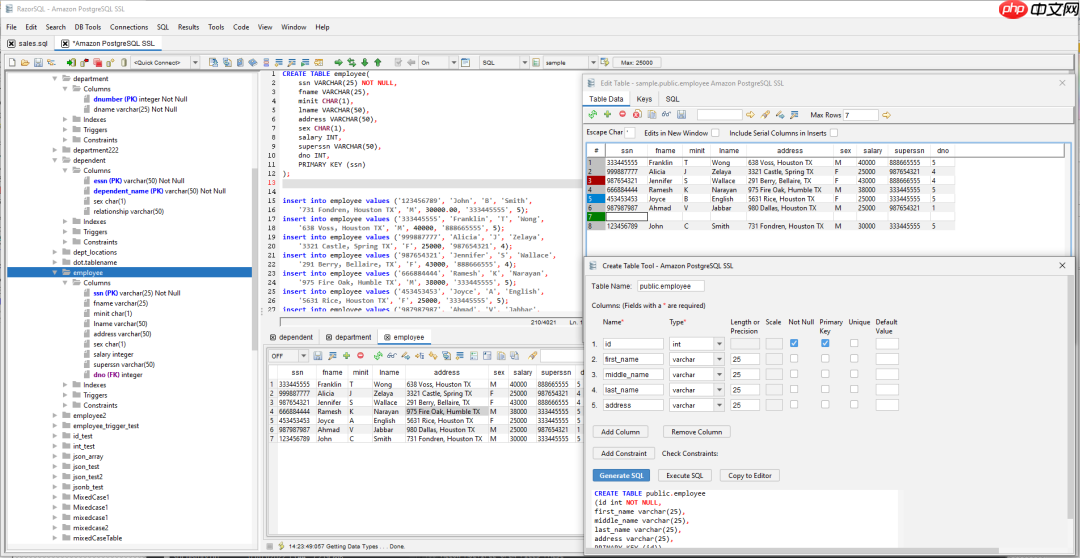
Task: Click save disk icon in Edit Table toolbar
Action: 681,114
